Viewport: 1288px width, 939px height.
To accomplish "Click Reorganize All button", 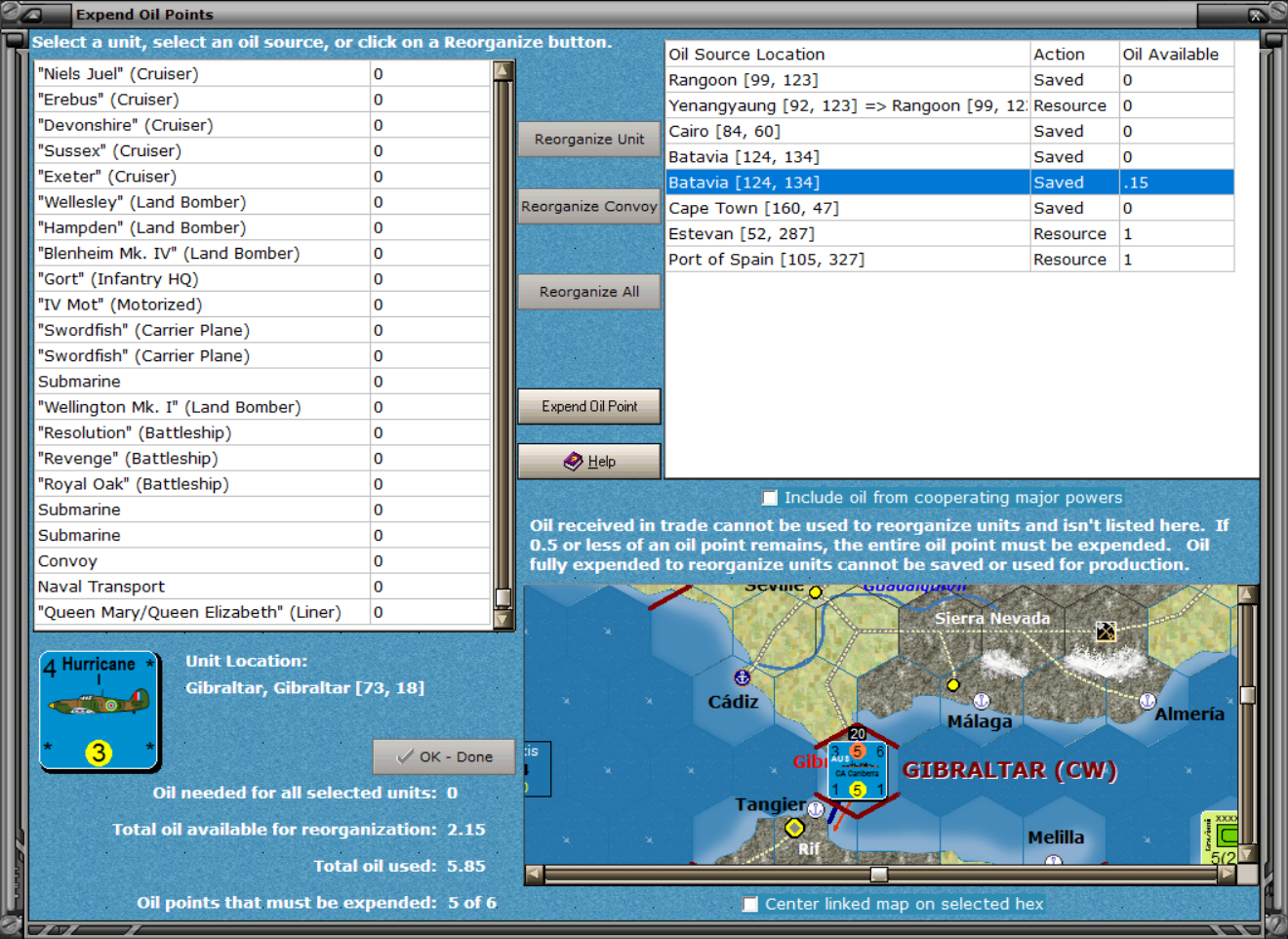I will tap(589, 292).
